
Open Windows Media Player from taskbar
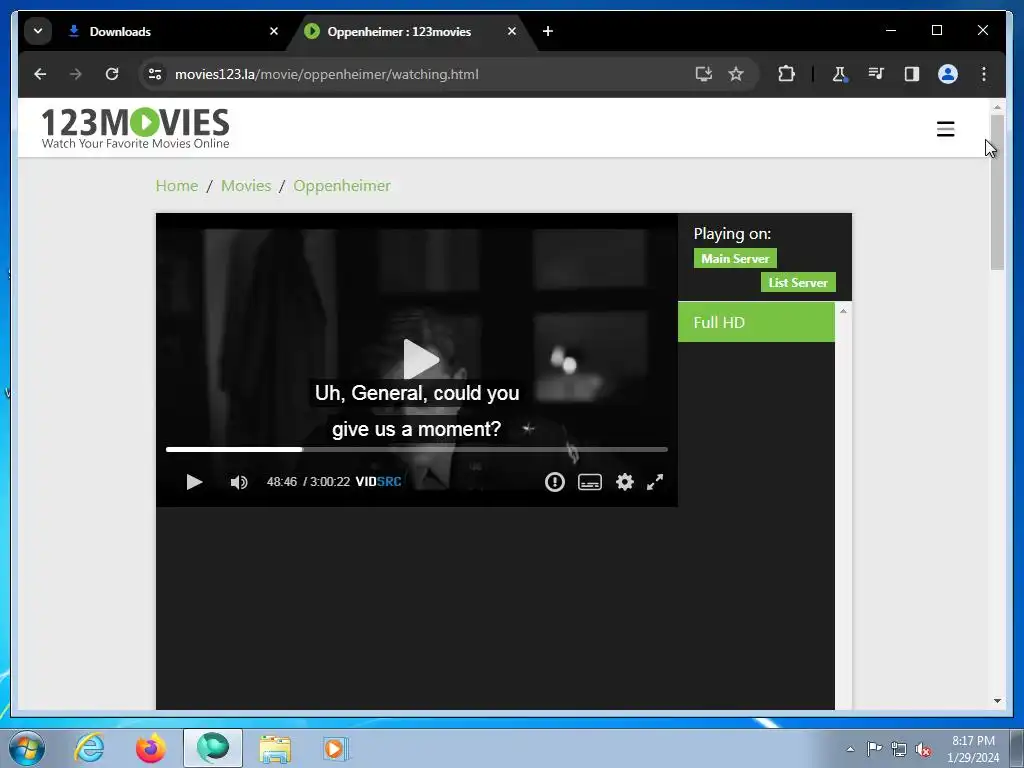[x=336, y=748]
